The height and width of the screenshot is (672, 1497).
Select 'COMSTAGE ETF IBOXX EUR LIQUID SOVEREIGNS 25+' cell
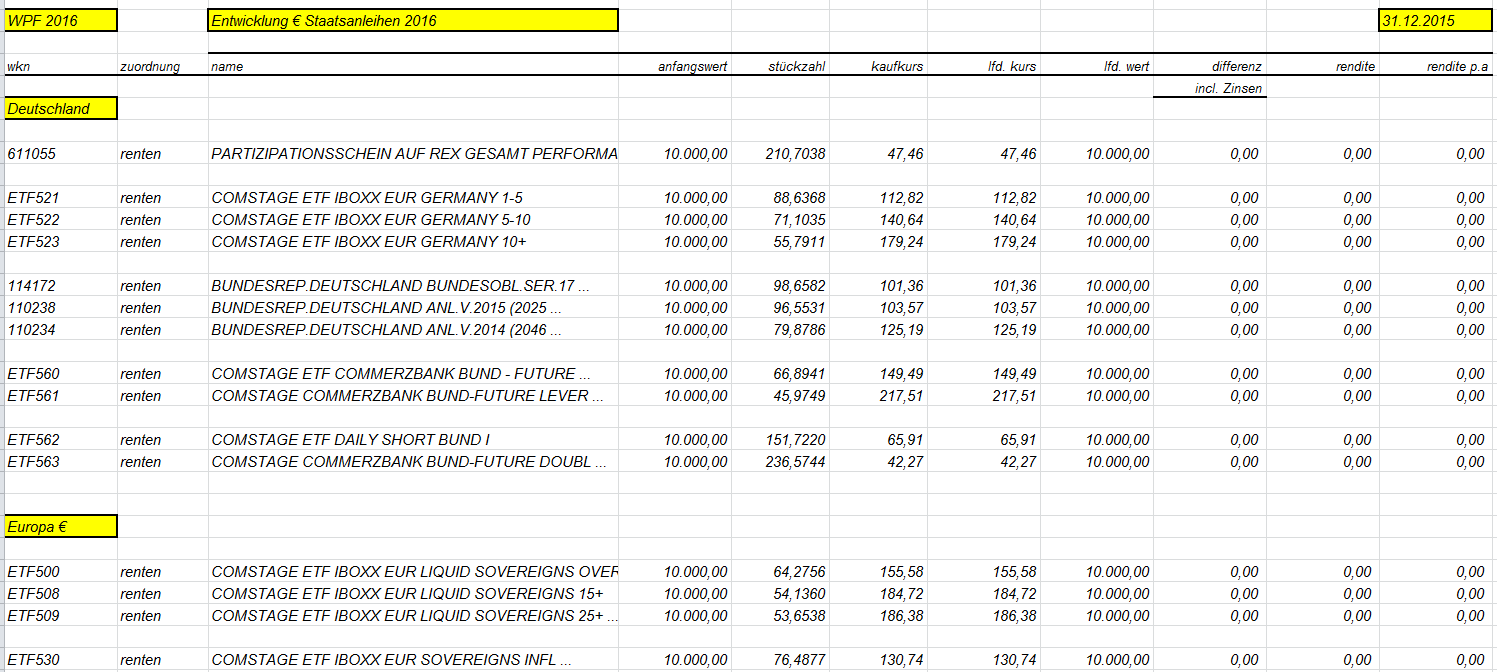414,616
